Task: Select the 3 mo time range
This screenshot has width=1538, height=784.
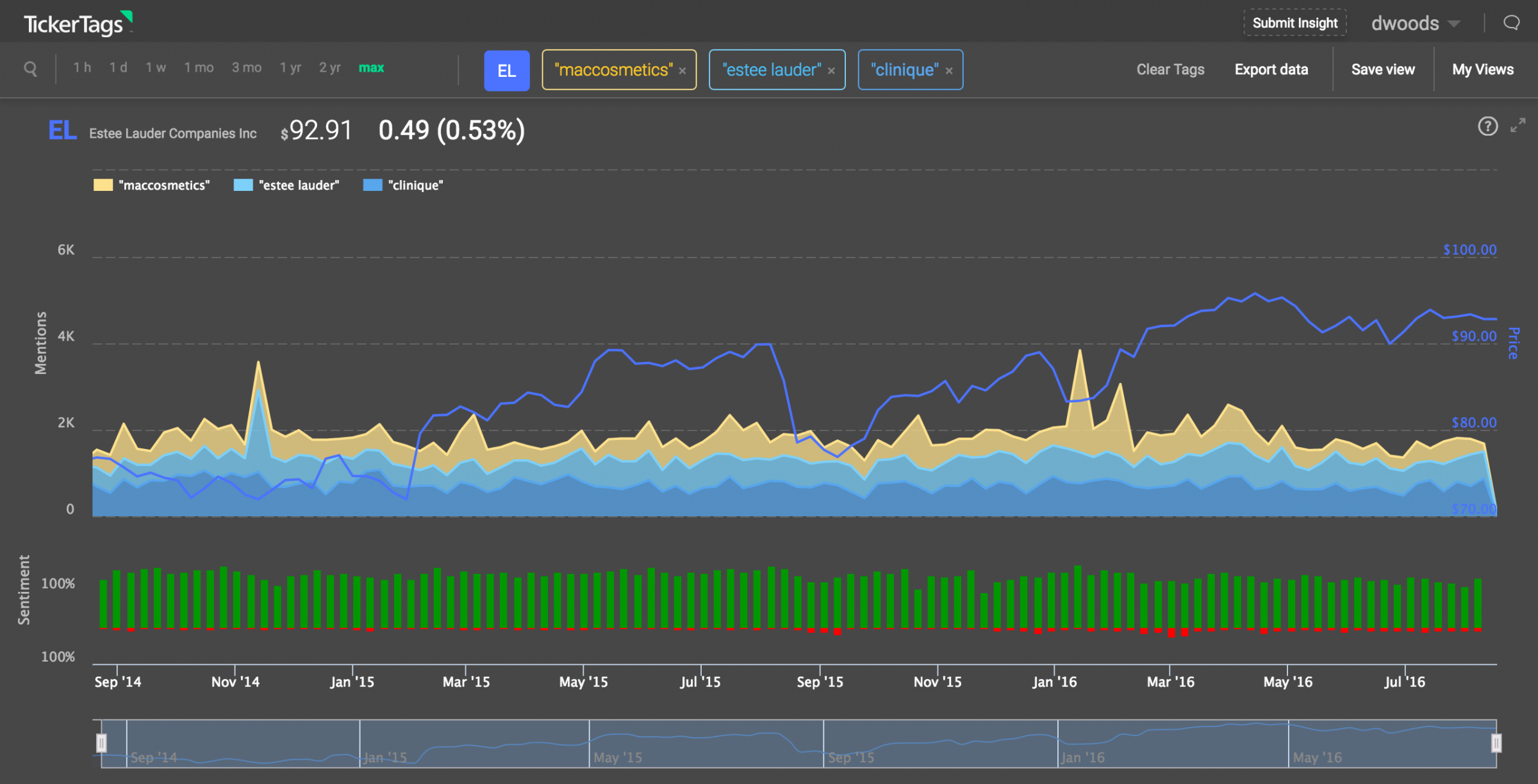Action: [x=247, y=67]
